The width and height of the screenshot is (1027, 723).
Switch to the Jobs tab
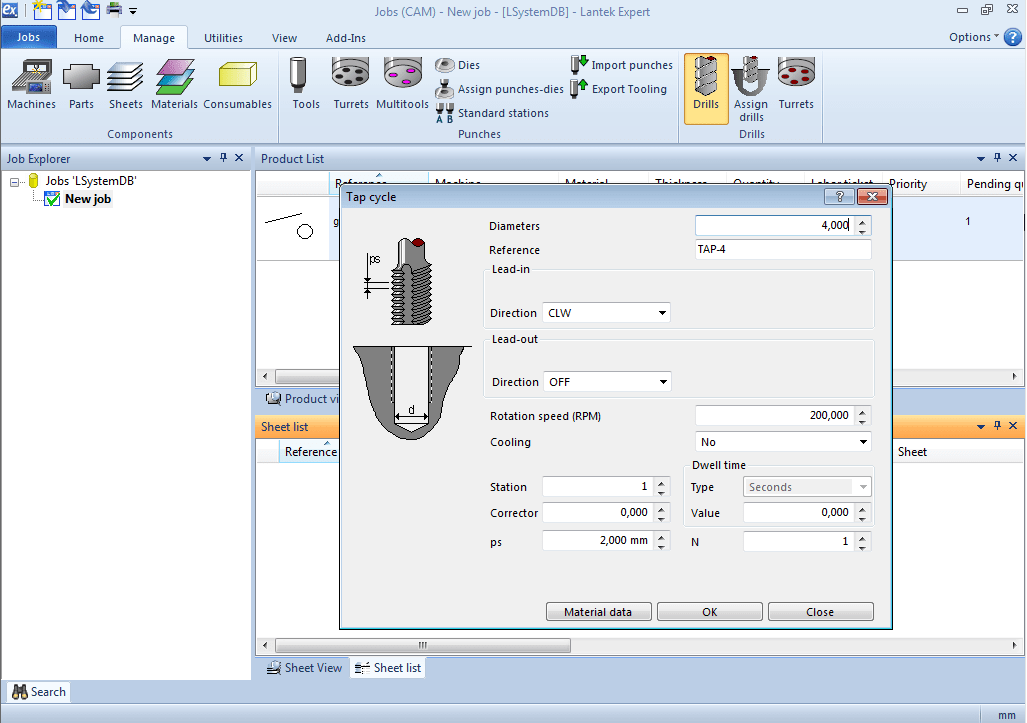(28, 37)
